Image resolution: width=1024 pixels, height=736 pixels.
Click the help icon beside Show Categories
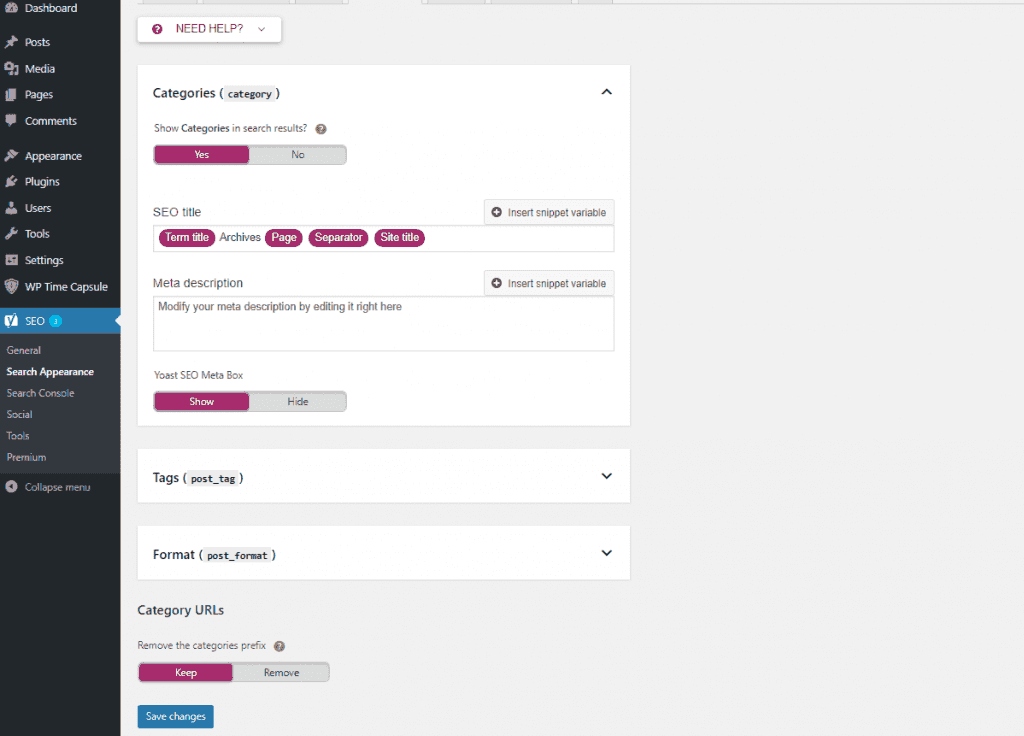click(320, 128)
